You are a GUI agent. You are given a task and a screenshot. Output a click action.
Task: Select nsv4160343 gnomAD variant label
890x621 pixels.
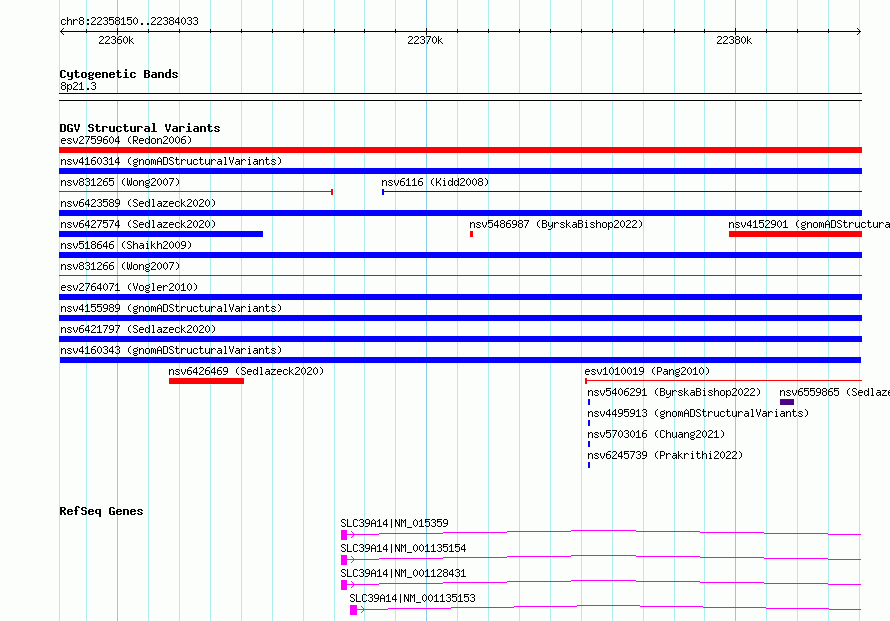[x=171, y=350]
